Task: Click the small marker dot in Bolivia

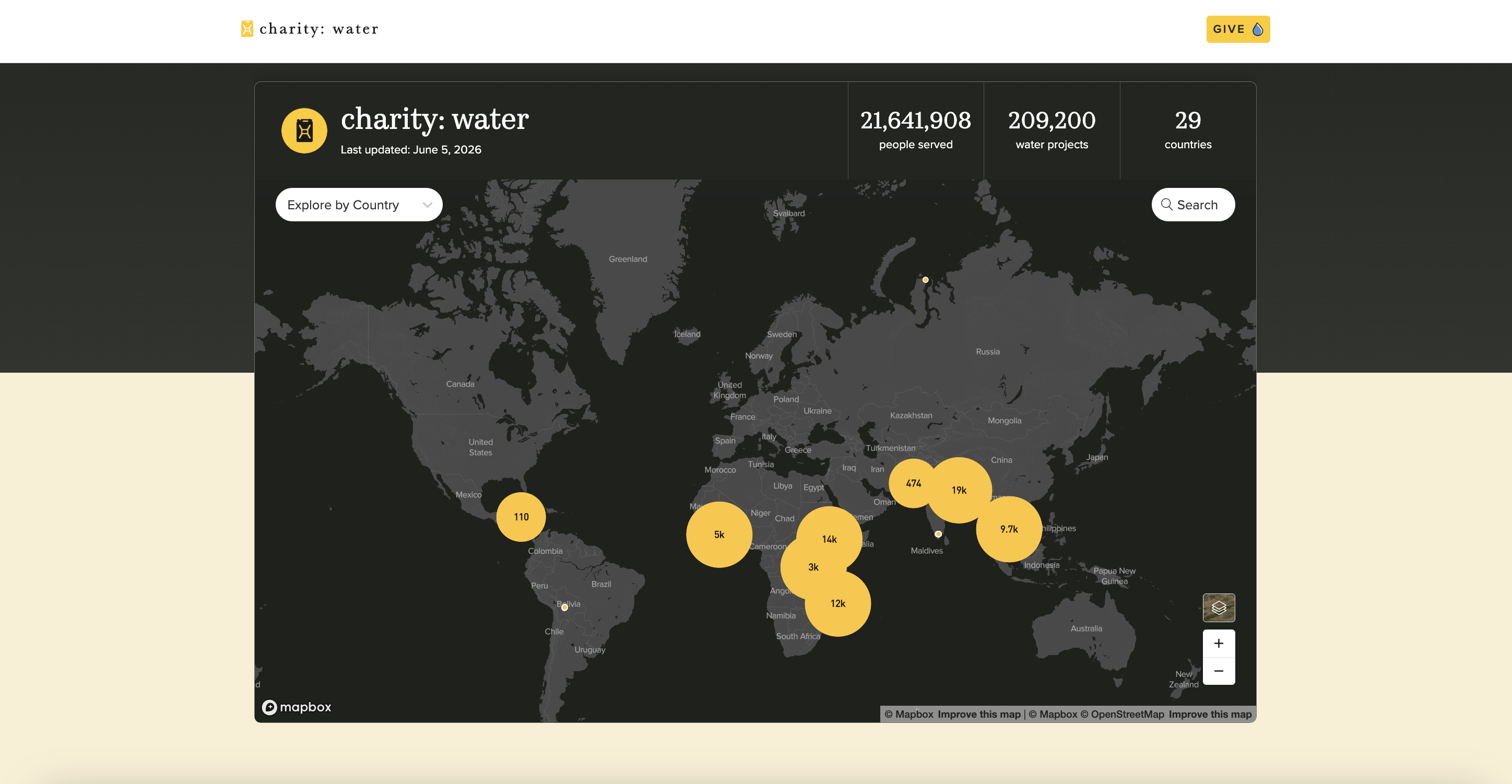Action: [564, 608]
